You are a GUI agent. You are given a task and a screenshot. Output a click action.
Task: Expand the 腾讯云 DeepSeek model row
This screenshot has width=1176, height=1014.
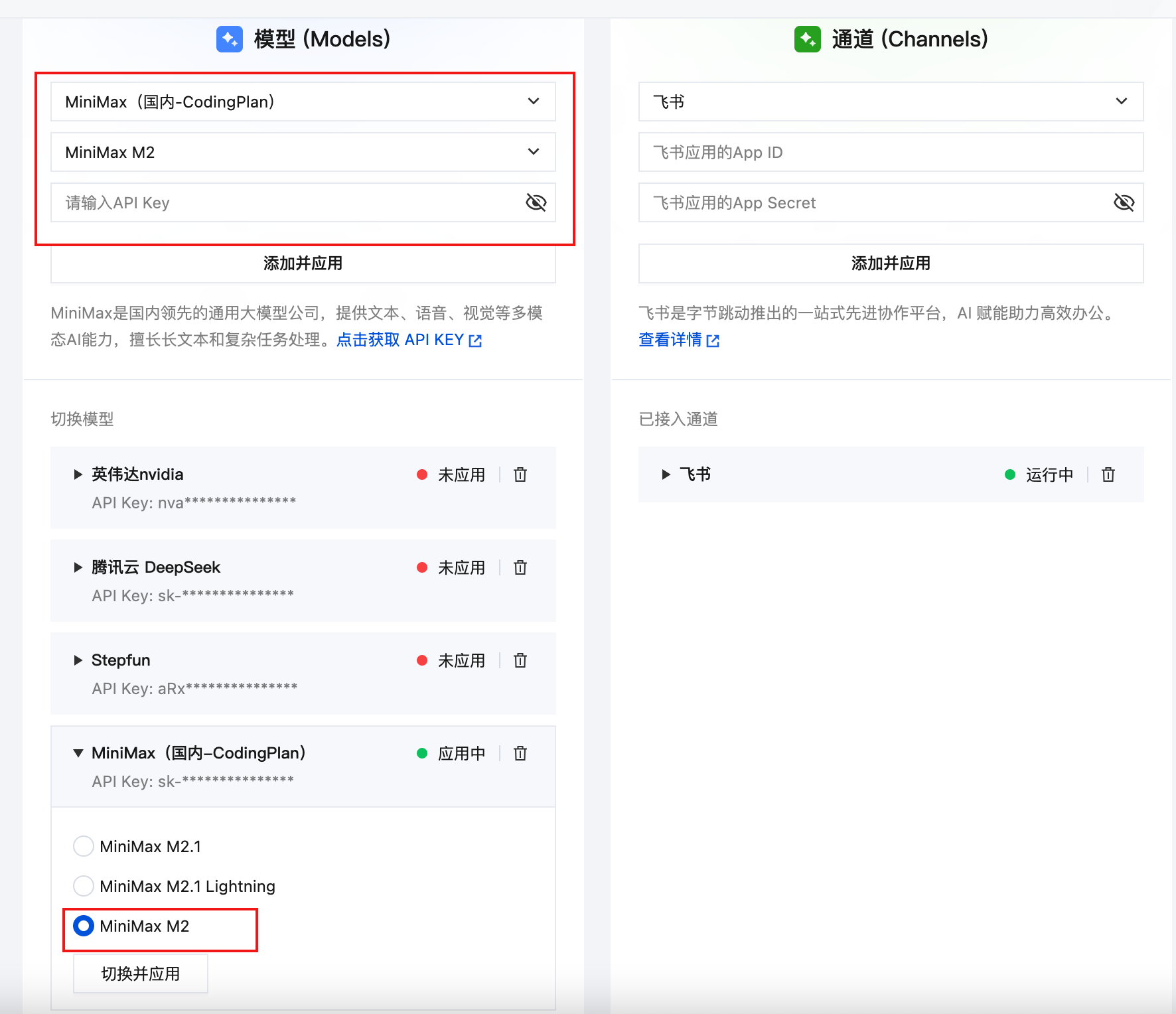tap(78, 567)
